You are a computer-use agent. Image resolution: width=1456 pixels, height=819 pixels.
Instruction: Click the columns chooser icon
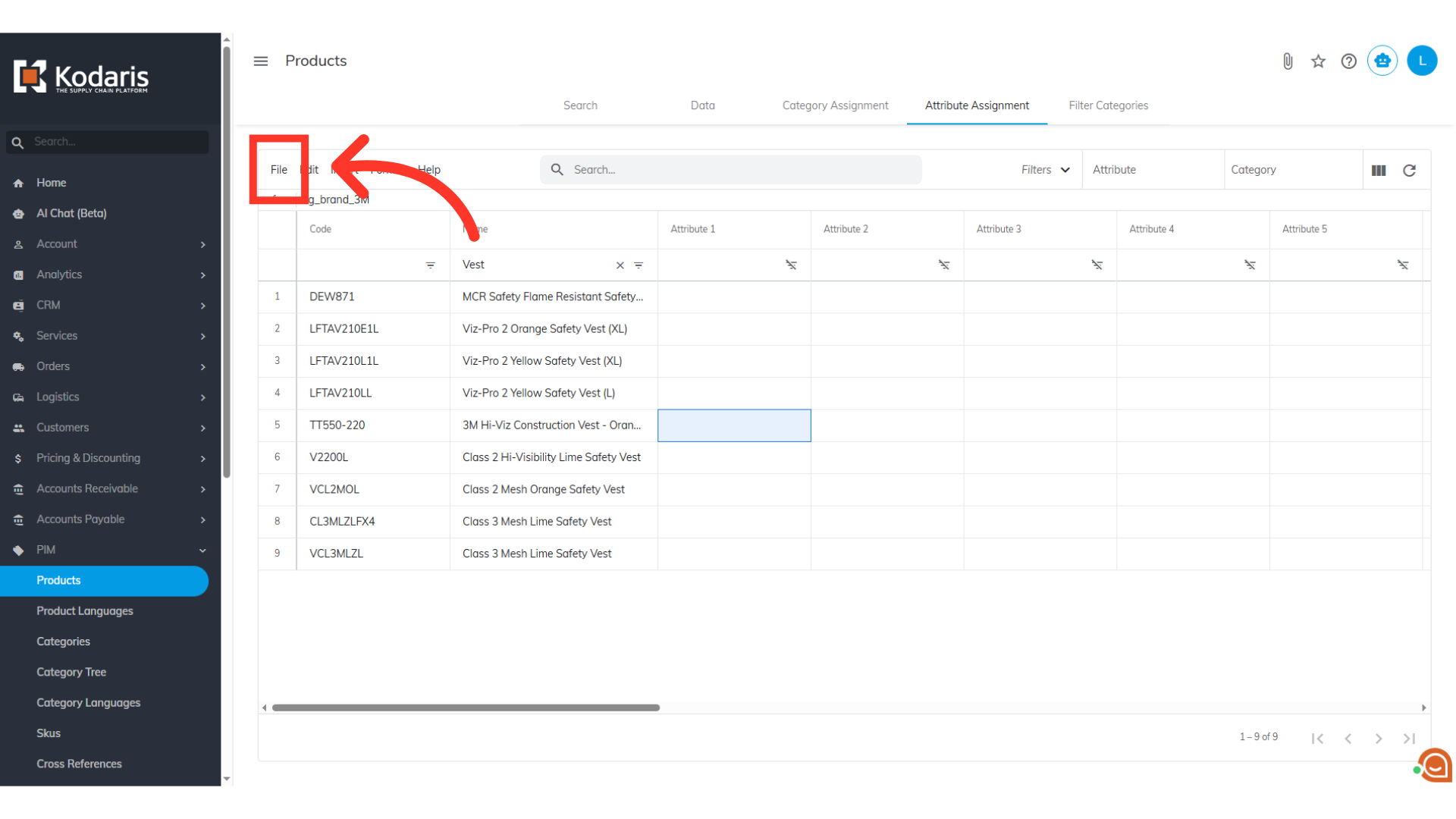pyautogui.click(x=1379, y=171)
